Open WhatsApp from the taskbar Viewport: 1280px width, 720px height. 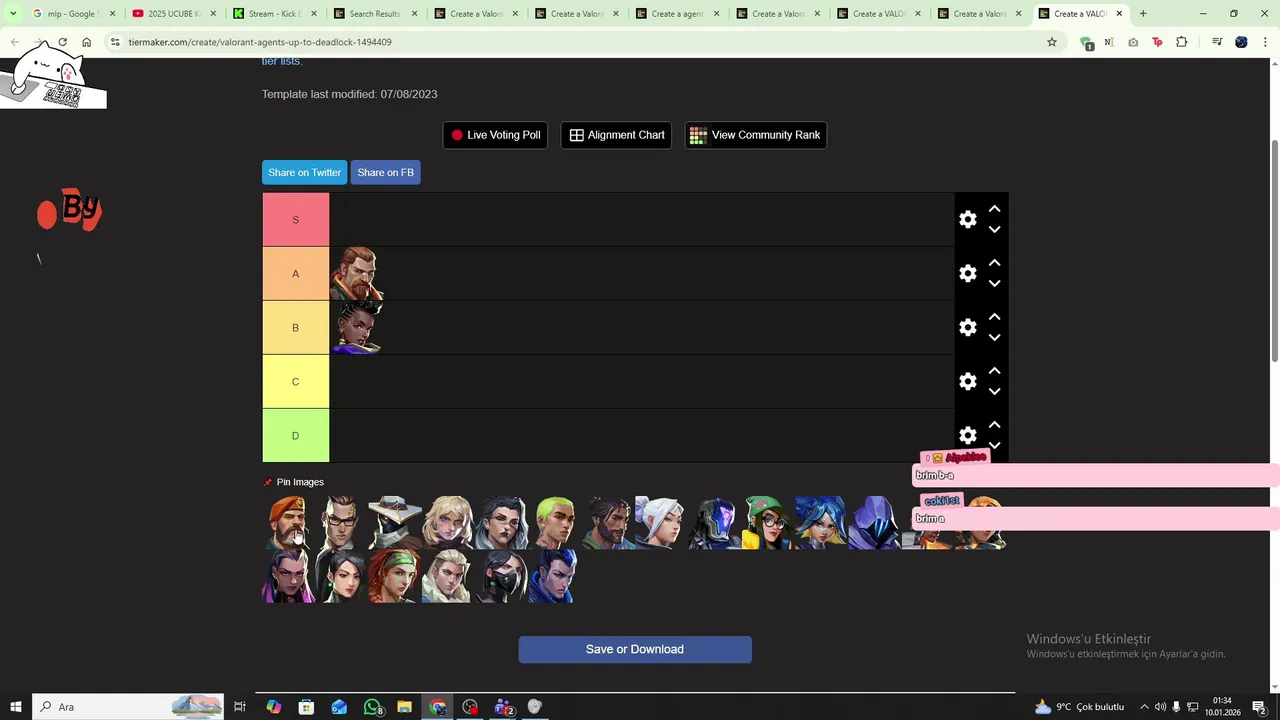click(372, 707)
